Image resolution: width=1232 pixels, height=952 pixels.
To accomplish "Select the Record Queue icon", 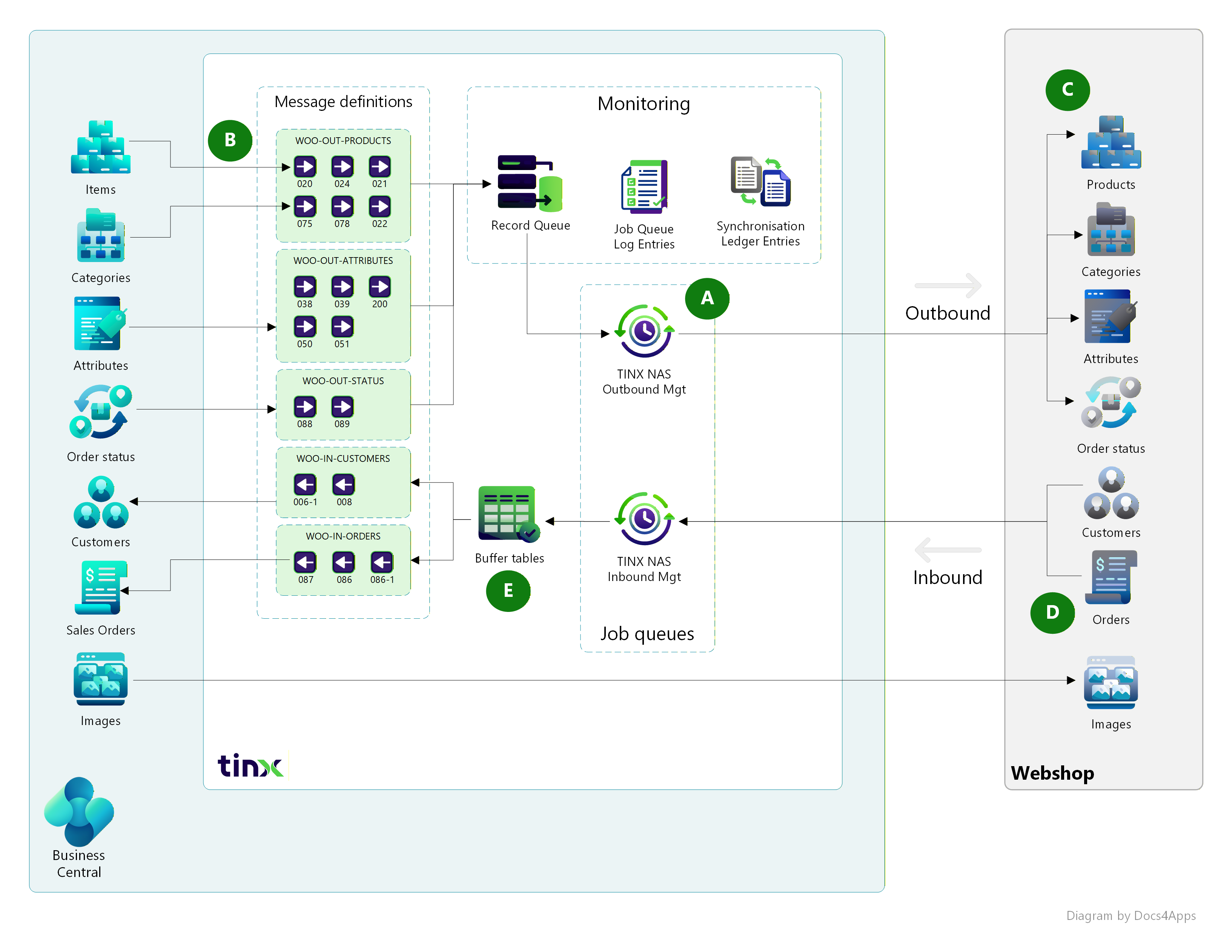I will [x=530, y=183].
